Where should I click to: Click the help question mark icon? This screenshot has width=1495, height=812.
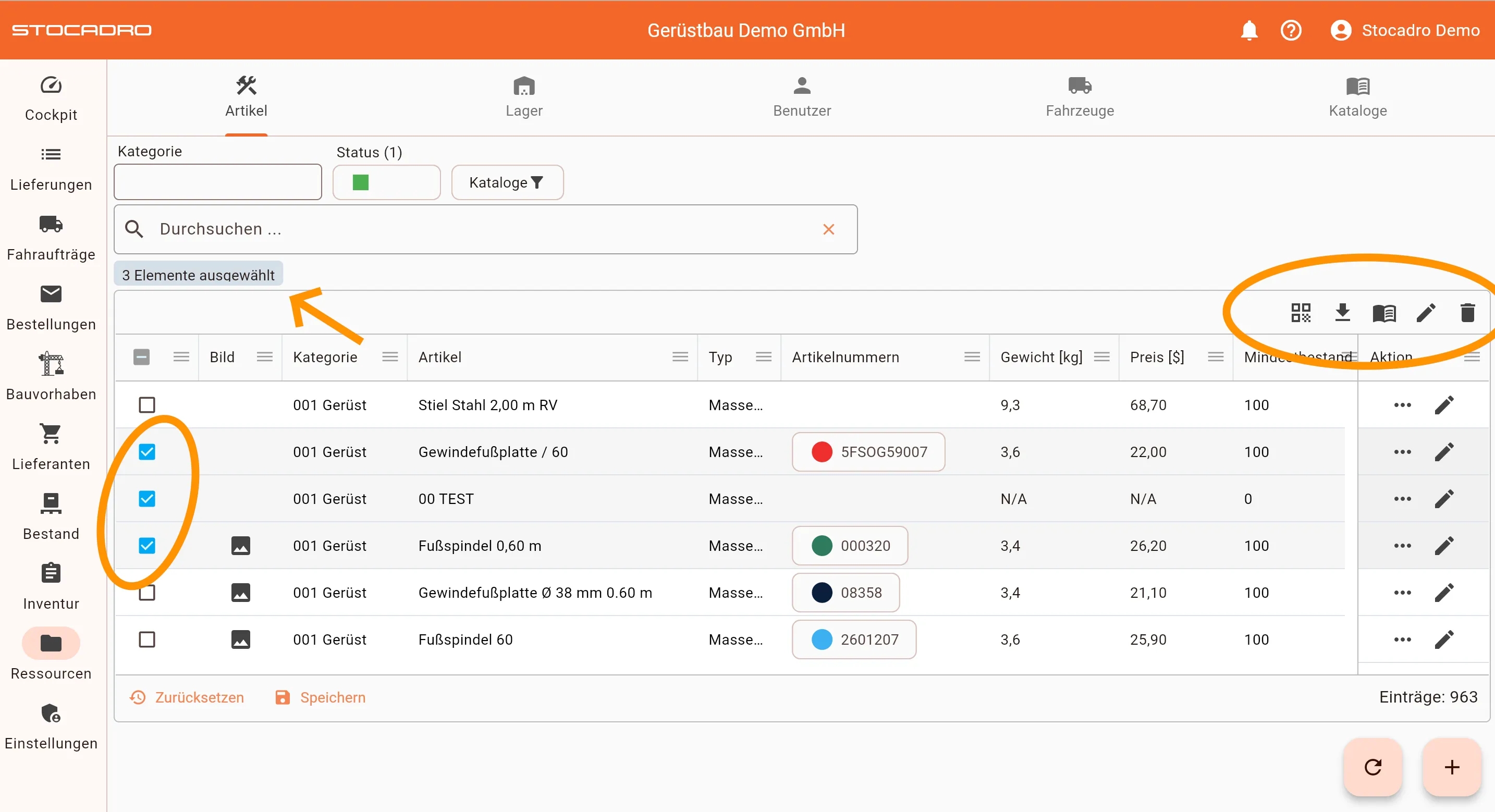pyautogui.click(x=1291, y=30)
